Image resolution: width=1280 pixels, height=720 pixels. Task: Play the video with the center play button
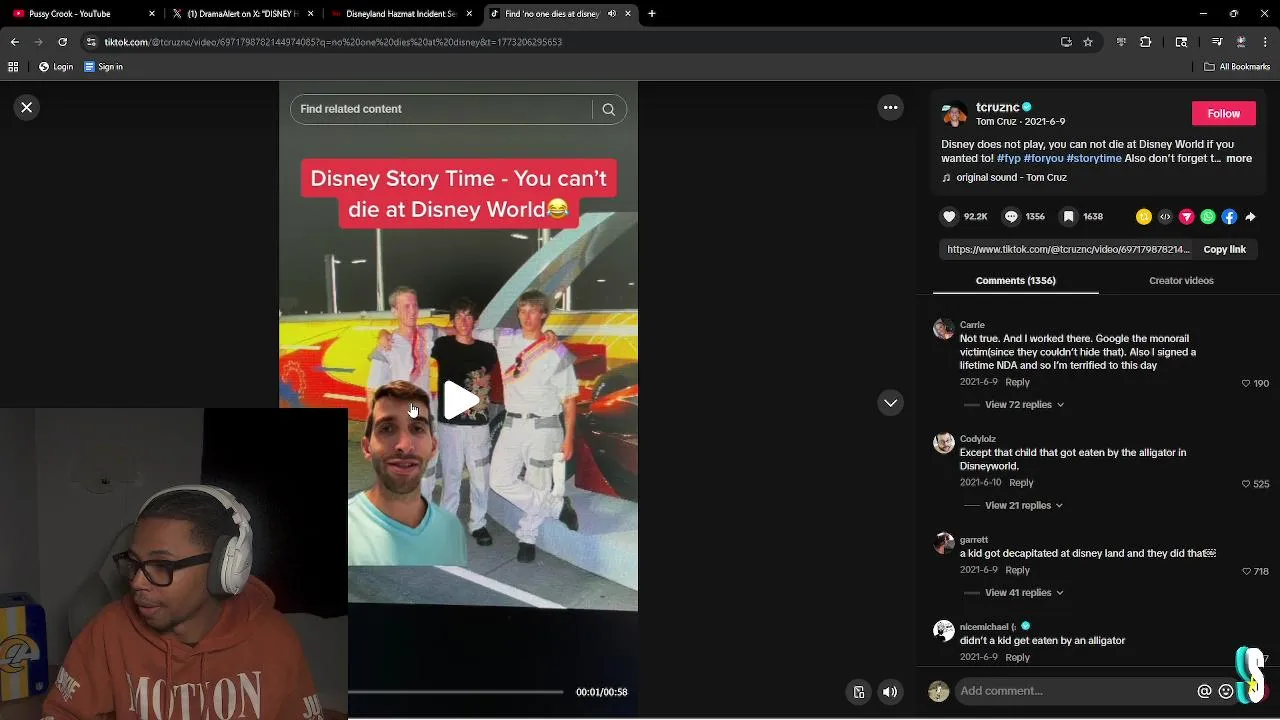point(460,401)
